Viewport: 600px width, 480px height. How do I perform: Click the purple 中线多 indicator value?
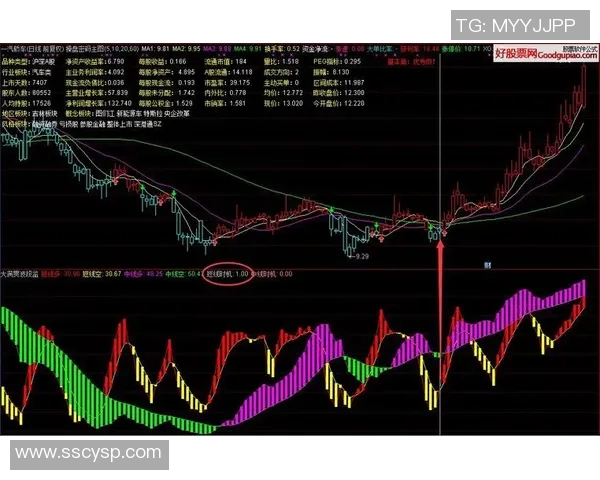(x=143, y=274)
